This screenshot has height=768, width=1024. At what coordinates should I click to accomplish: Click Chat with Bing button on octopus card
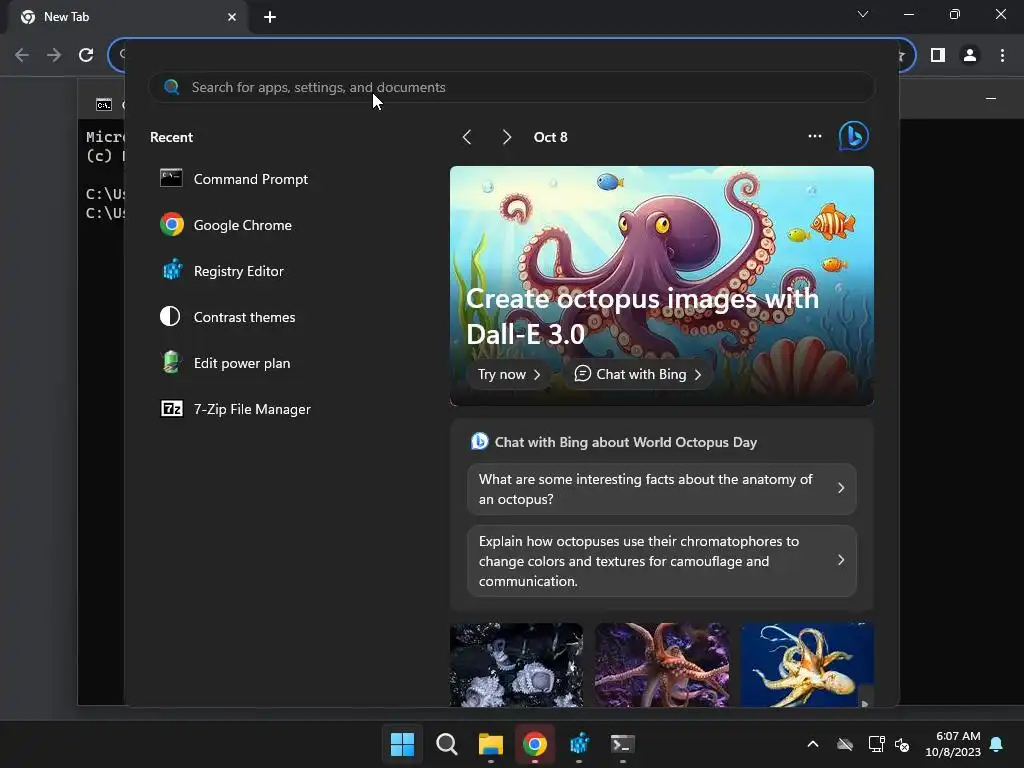[638, 374]
